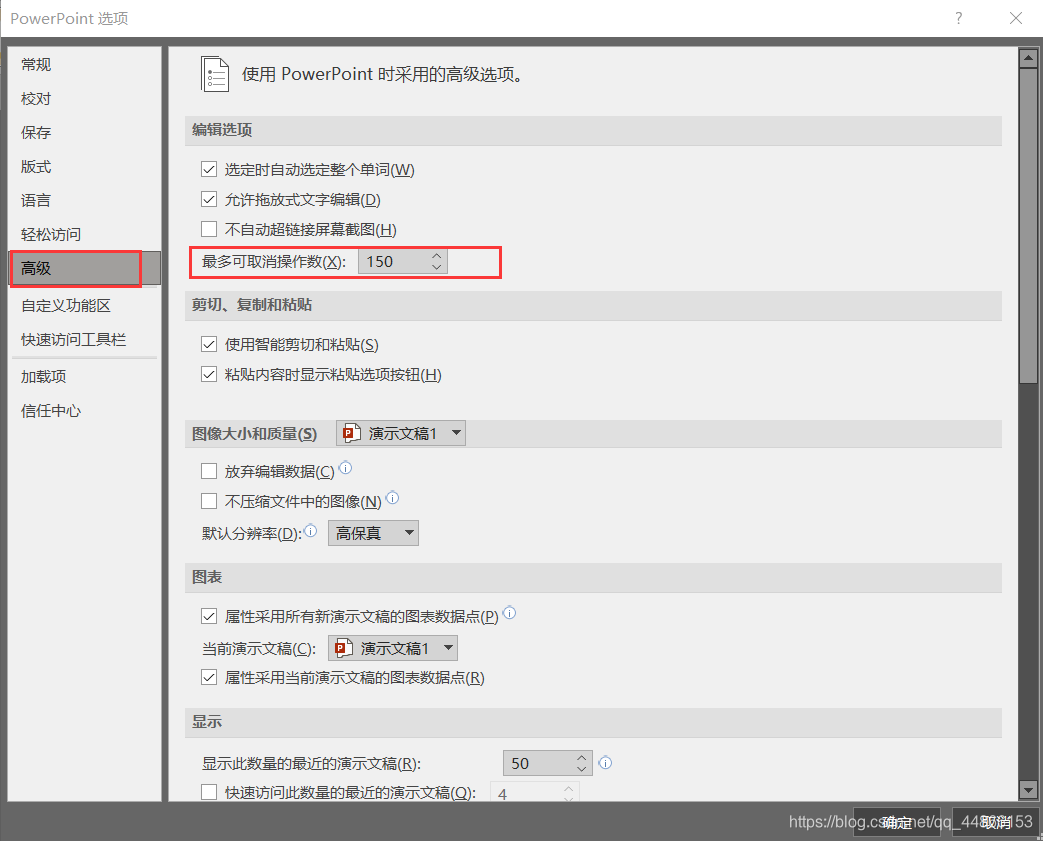
Task: Open 默认分辨率 高保真 dropdown
Action: 373,533
